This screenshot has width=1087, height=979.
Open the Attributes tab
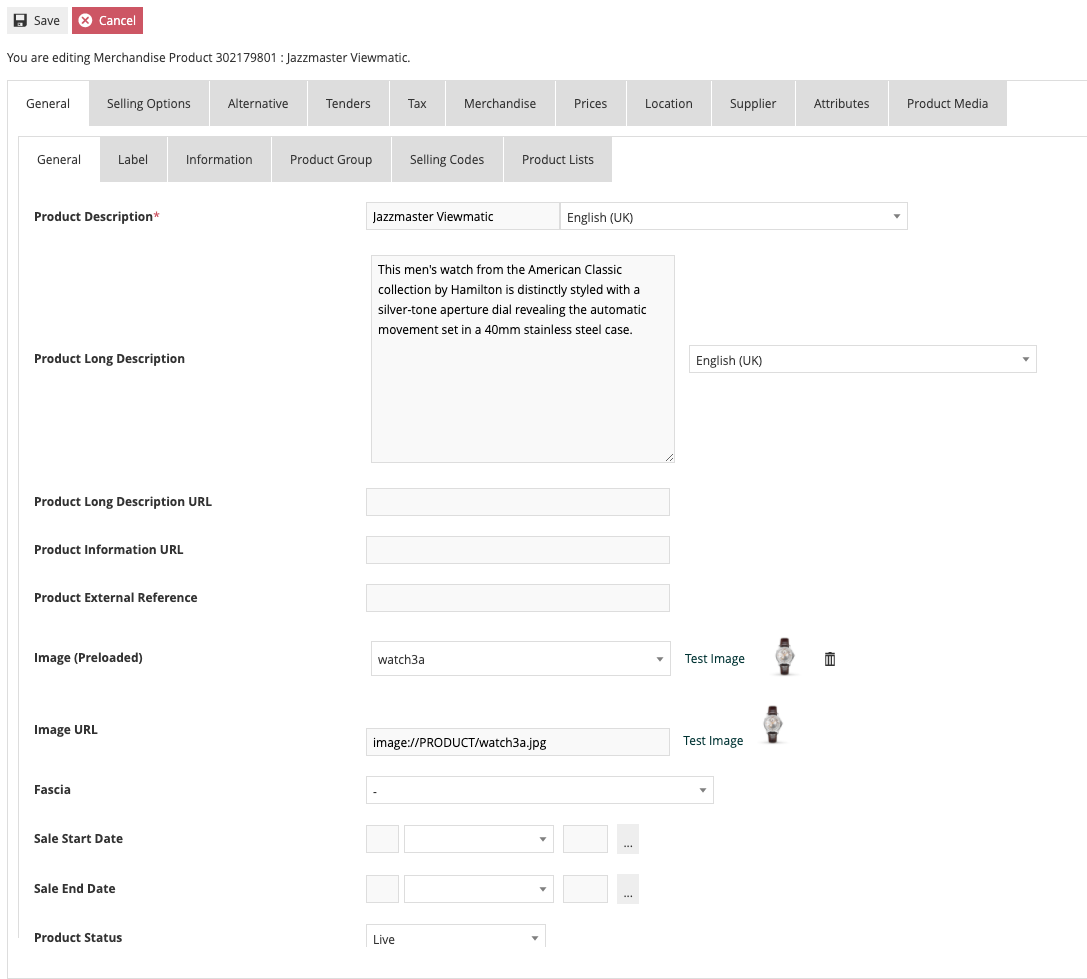click(842, 103)
